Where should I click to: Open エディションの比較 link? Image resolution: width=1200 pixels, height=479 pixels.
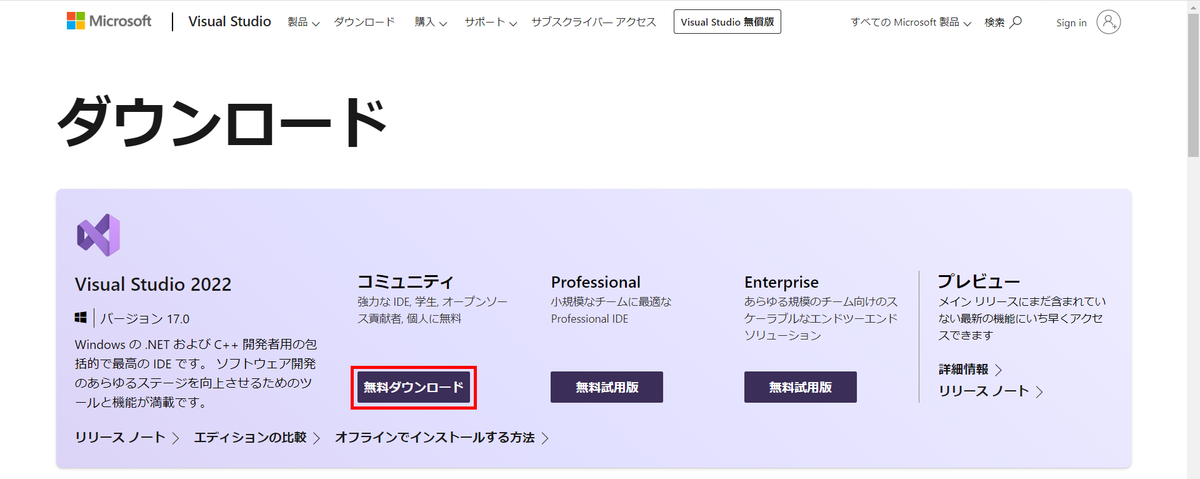click(257, 438)
